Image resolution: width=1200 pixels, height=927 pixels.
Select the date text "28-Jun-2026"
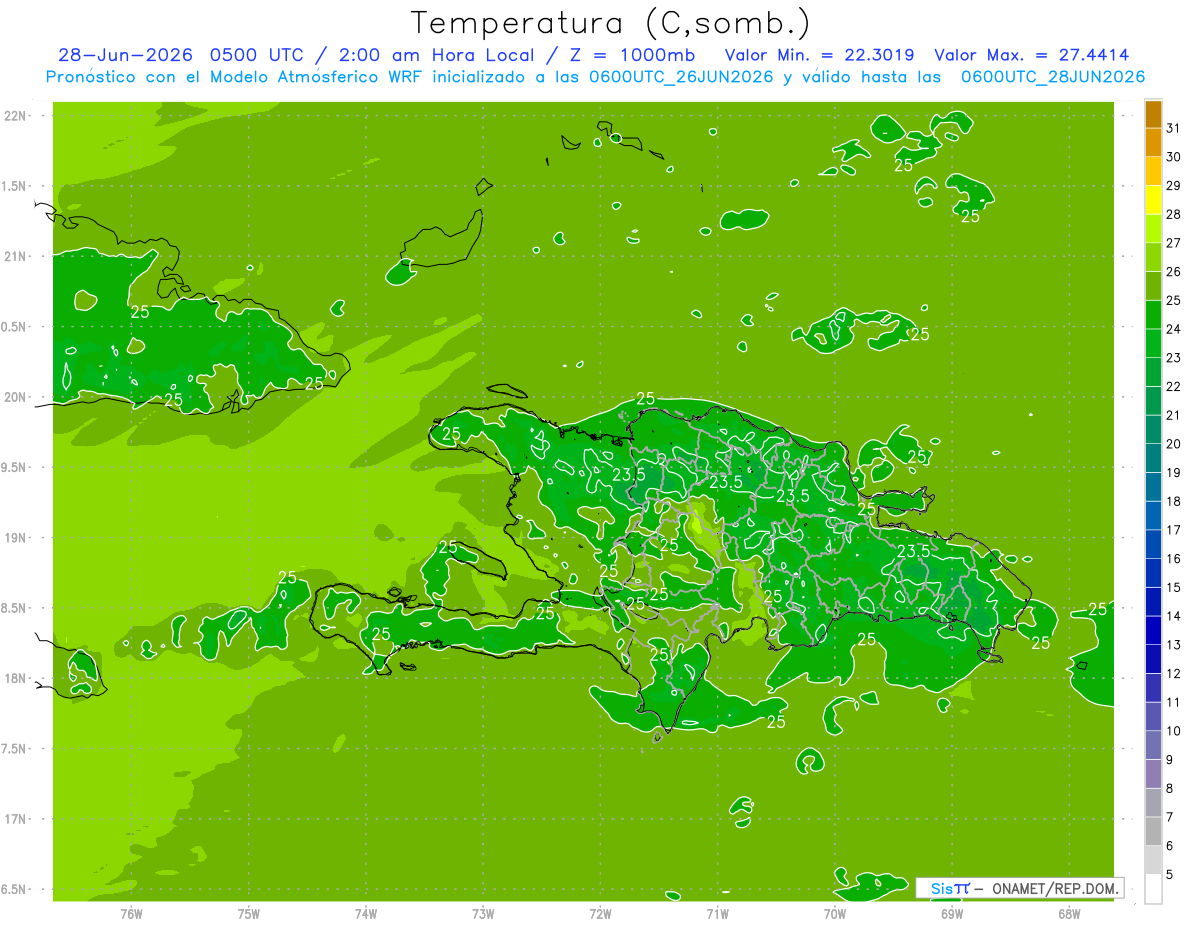pos(125,55)
